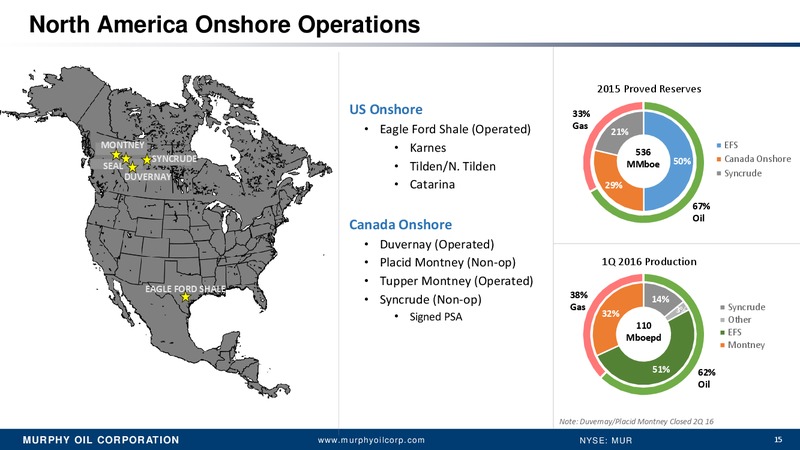
Task: Click the slide number 15
Action: 778,439
